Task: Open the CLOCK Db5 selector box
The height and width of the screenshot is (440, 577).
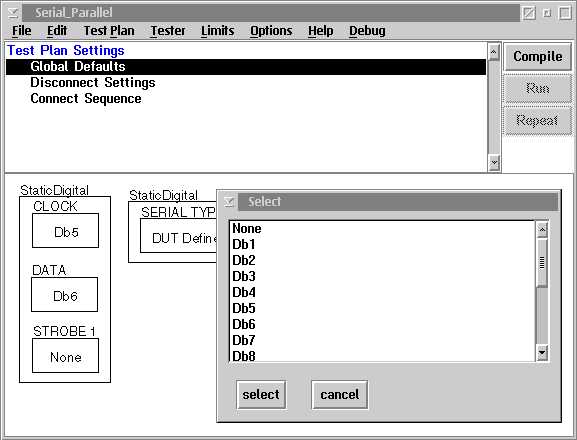Action: (x=66, y=231)
